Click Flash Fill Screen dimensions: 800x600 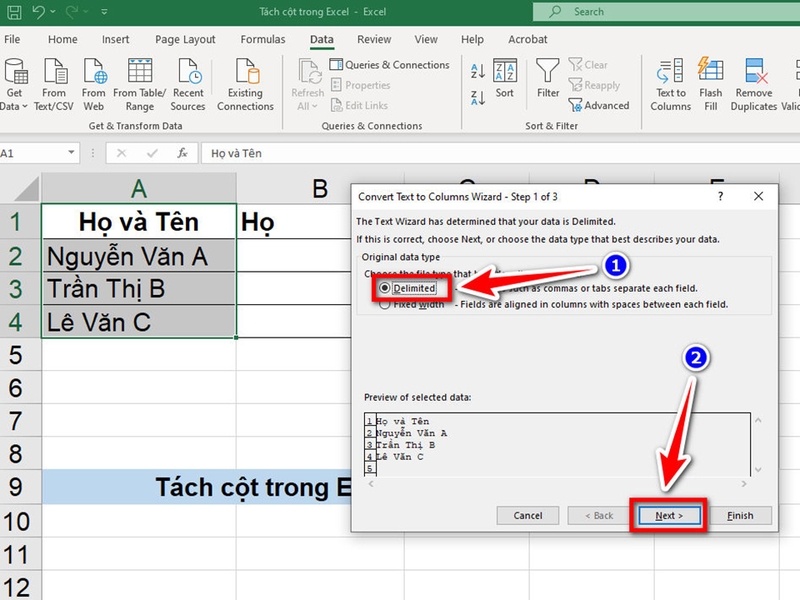[x=710, y=84]
